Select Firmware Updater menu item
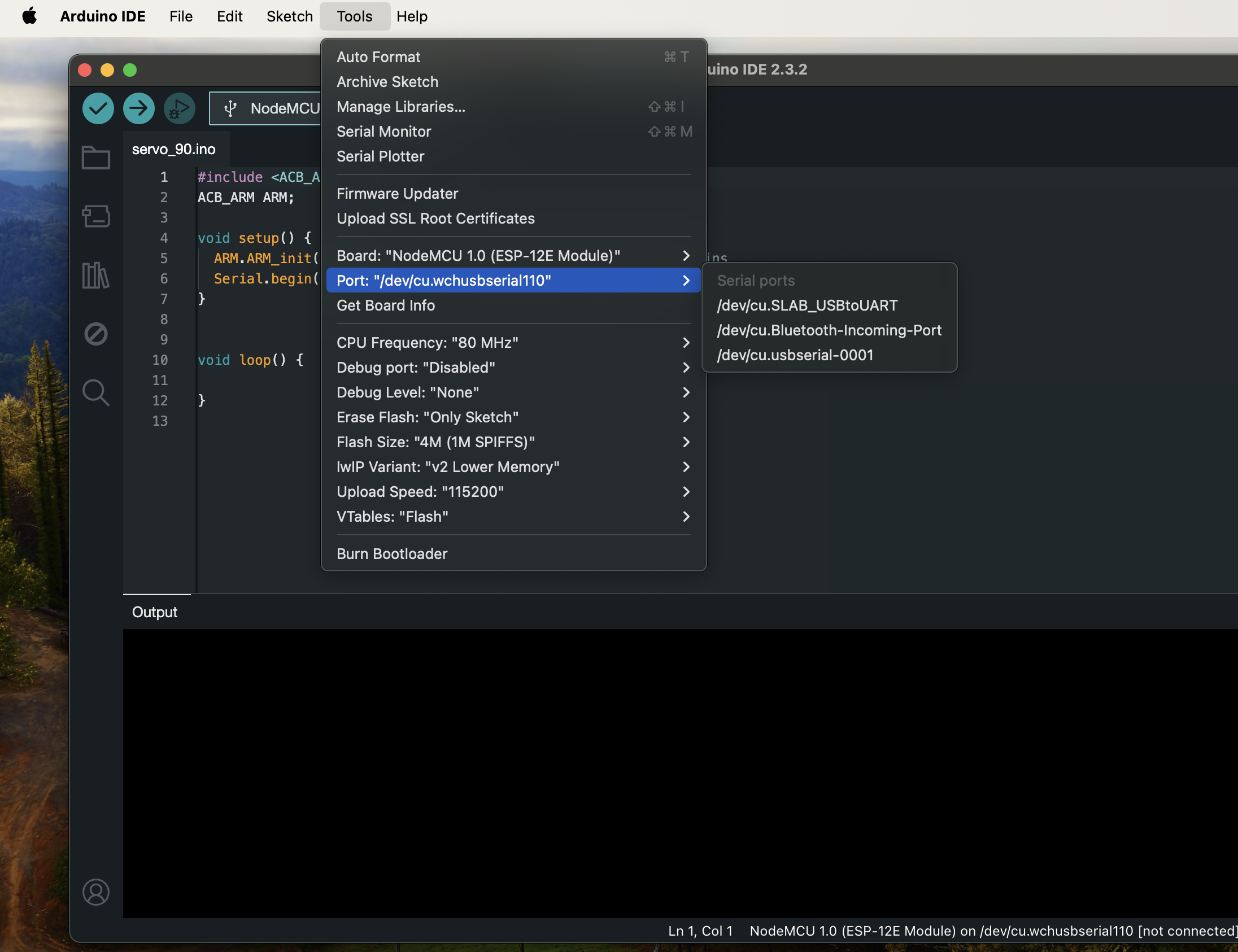This screenshot has height=952, width=1238. coord(513,194)
